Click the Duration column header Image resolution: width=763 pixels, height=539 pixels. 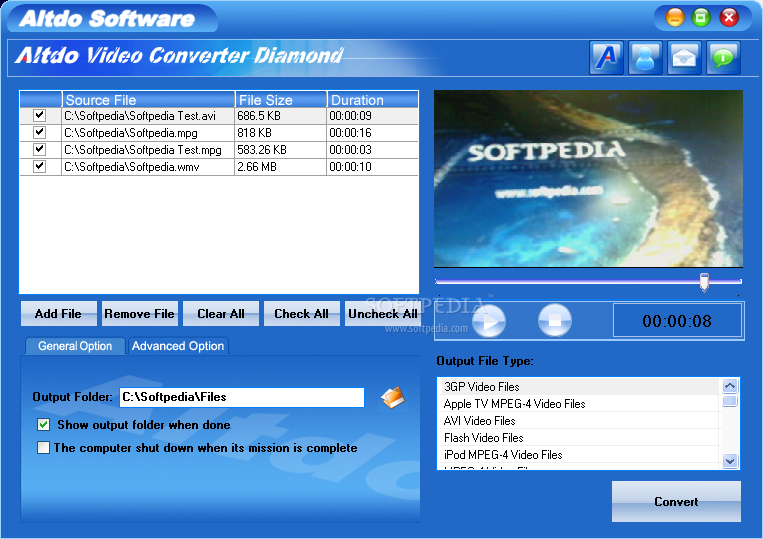(x=373, y=100)
